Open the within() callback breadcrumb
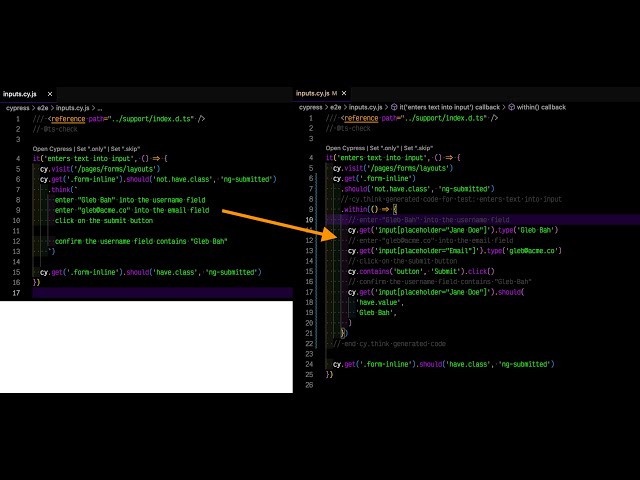The image size is (640, 480). point(541,107)
